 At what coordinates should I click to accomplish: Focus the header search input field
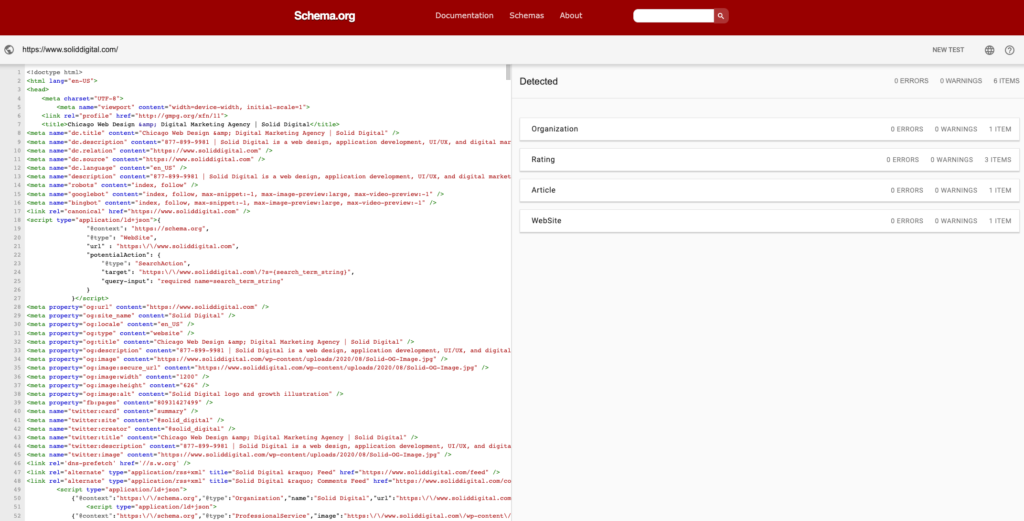pyautogui.click(x=673, y=16)
